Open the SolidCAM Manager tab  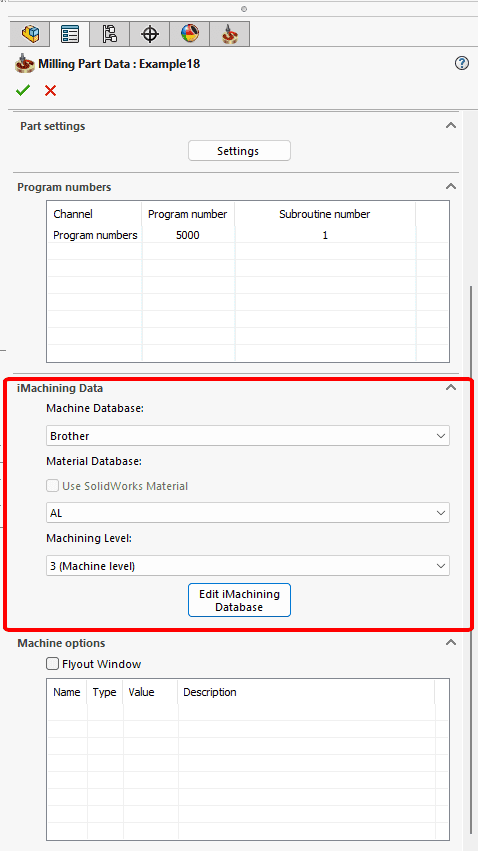230,34
